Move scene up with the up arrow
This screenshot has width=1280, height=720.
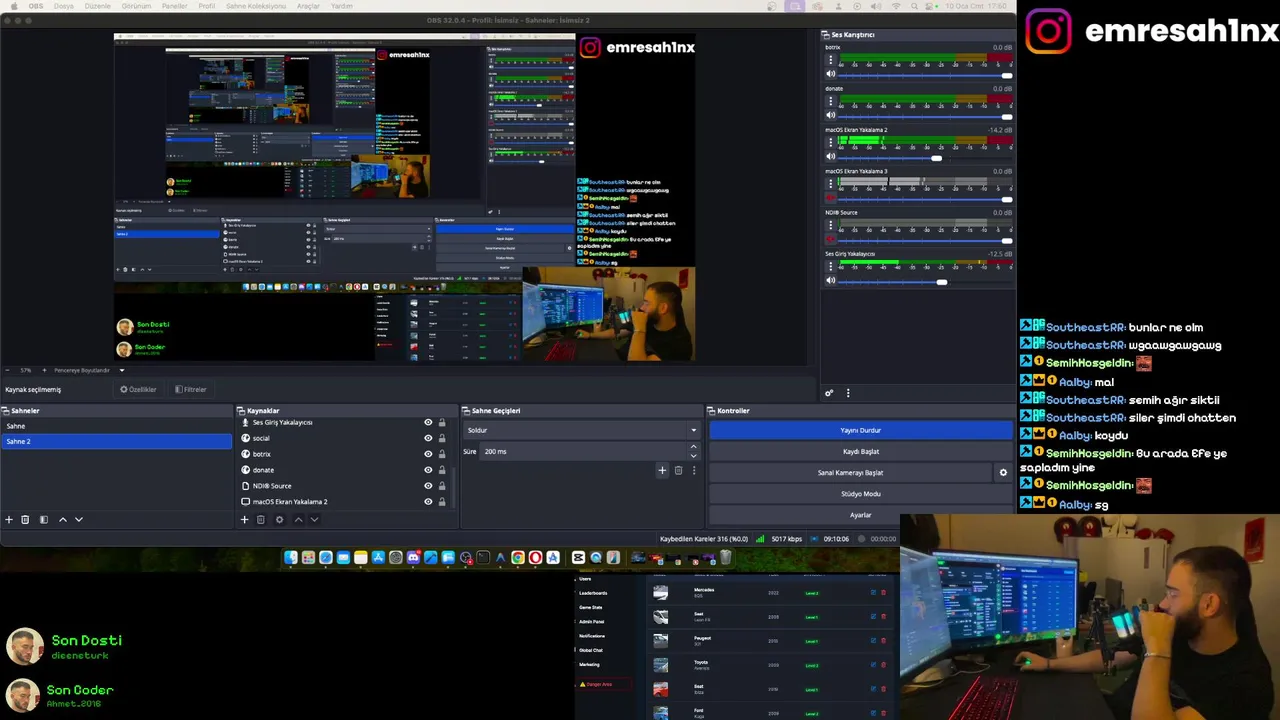pos(62,520)
